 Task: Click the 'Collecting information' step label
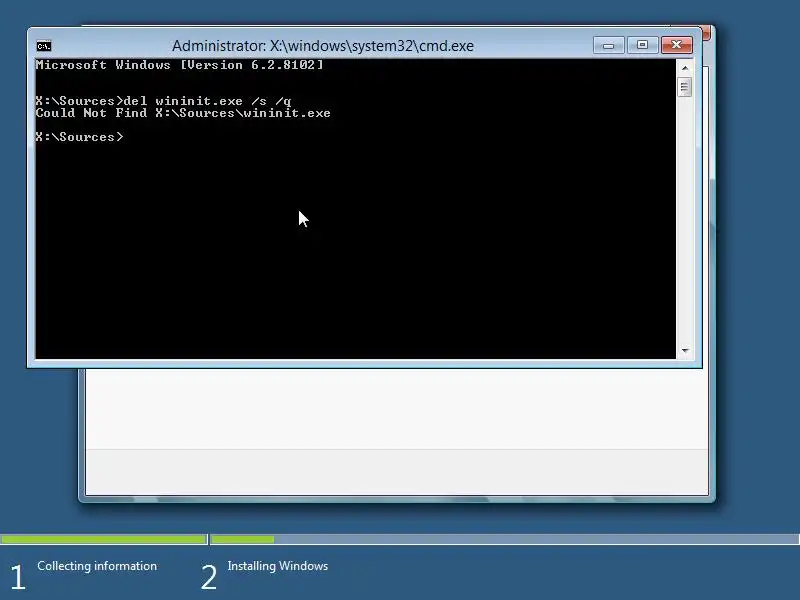(97, 566)
